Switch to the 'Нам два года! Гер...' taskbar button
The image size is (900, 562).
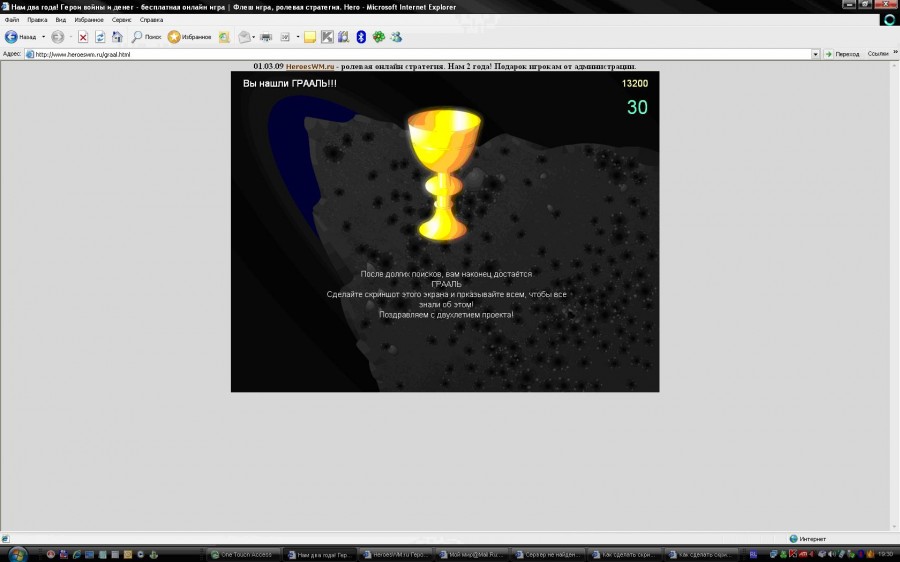(x=320, y=555)
